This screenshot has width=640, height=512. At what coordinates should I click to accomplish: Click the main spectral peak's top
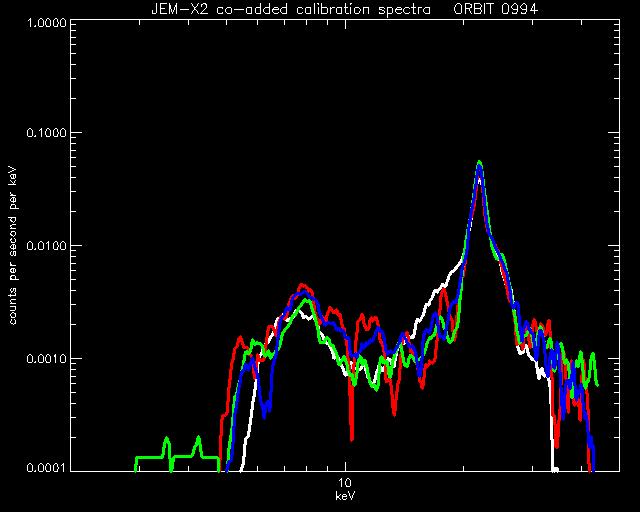[480, 163]
